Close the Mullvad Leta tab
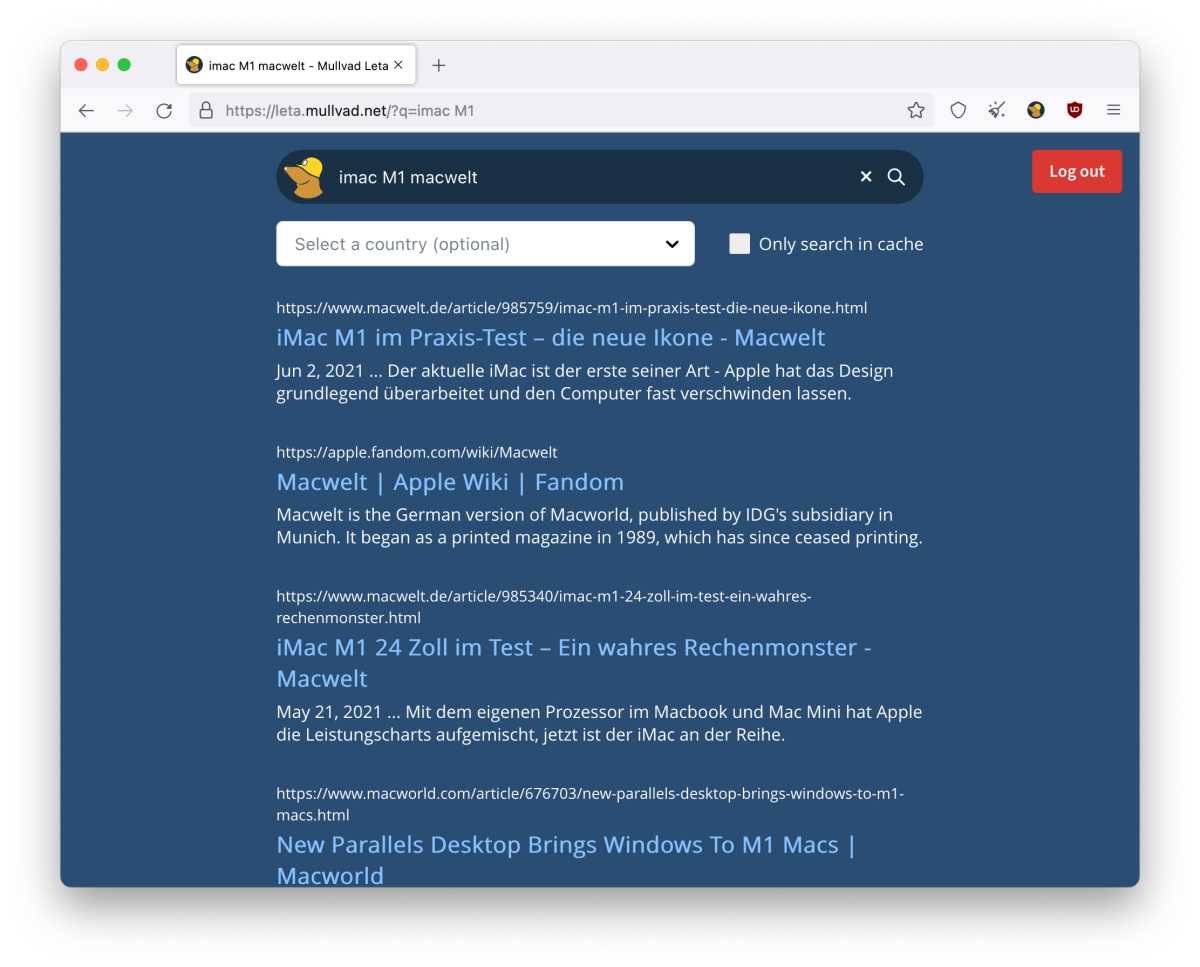Viewport: 1200px width, 967px height. click(398, 65)
